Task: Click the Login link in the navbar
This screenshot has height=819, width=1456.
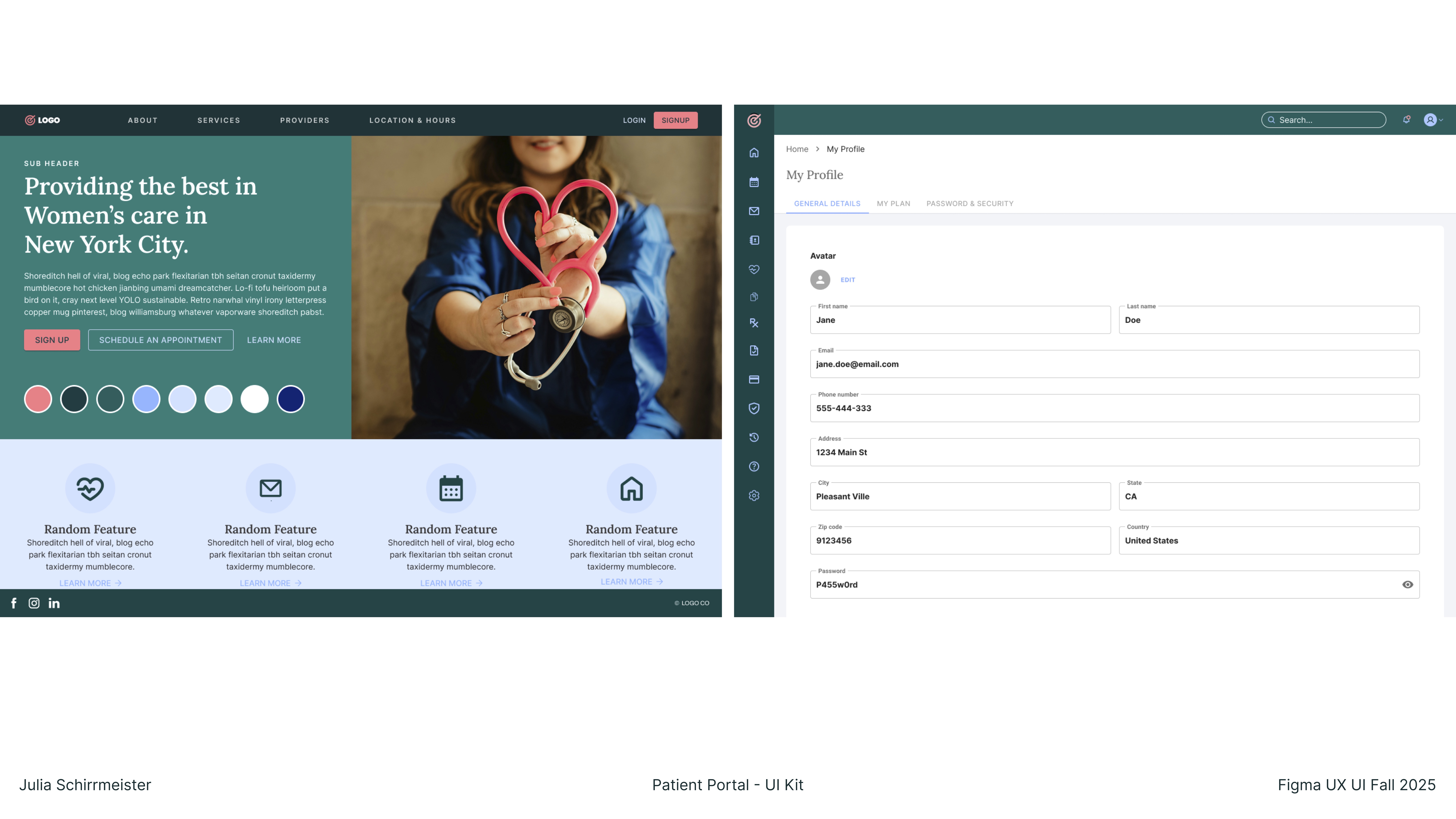Action: pyautogui.click(x=634, y=120)
